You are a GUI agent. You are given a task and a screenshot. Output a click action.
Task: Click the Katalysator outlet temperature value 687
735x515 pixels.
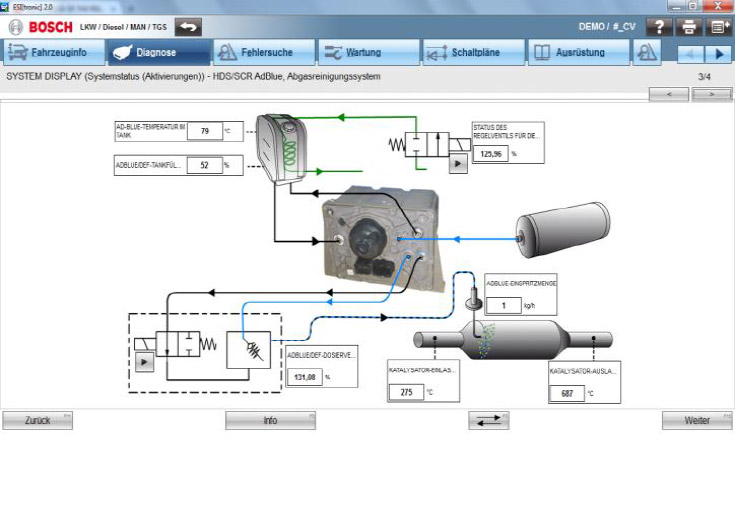(567, 393)
